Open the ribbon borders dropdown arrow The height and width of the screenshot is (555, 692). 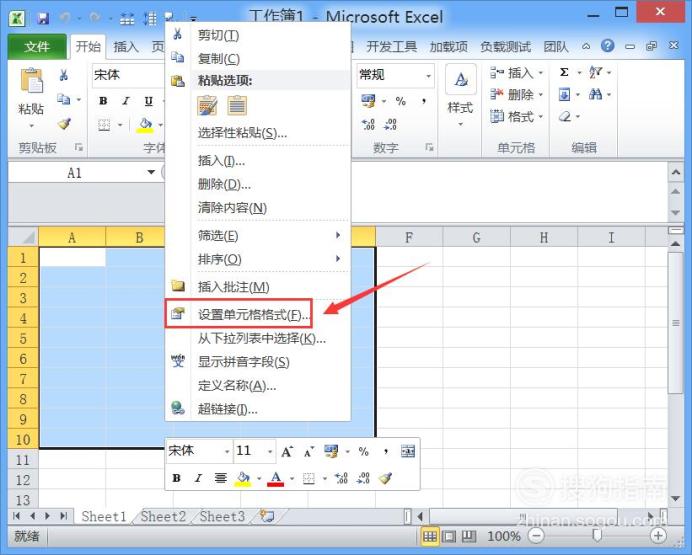(x=120, y=125)
